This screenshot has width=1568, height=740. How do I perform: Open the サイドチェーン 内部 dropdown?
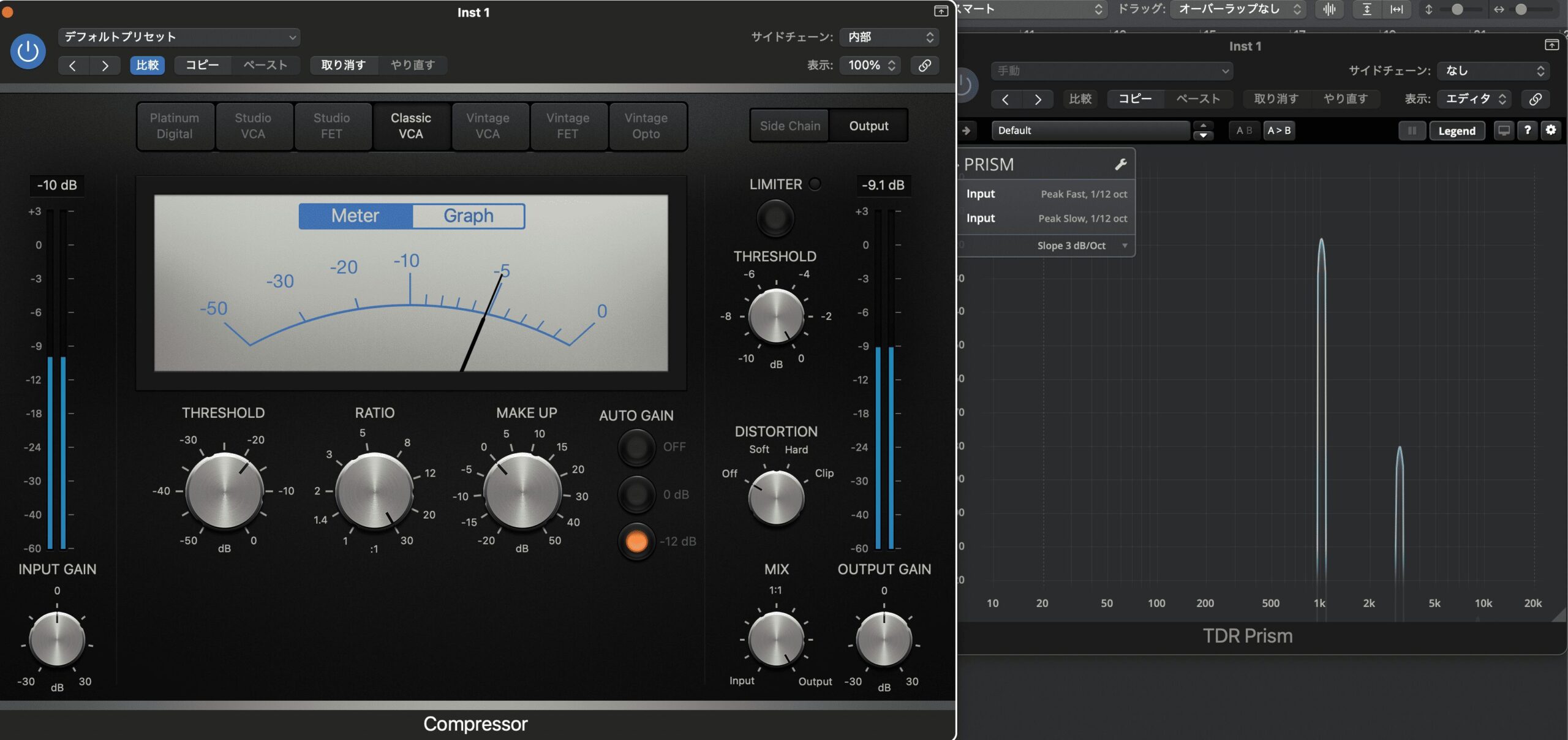click(889, 37)
